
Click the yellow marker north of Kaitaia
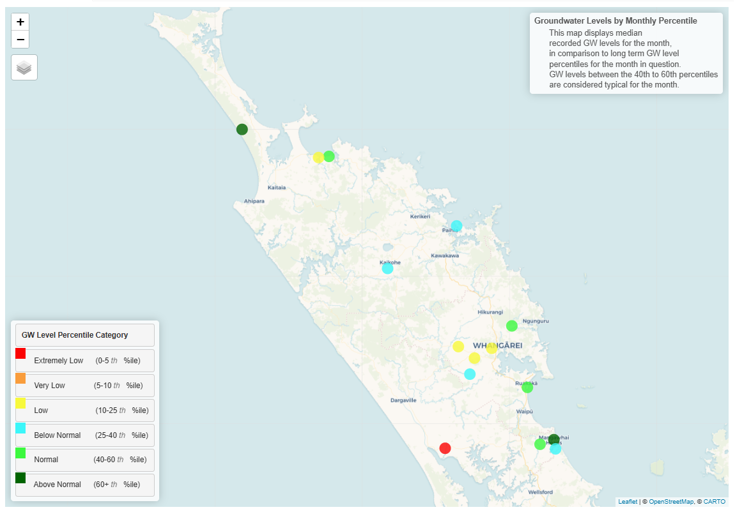318,157
